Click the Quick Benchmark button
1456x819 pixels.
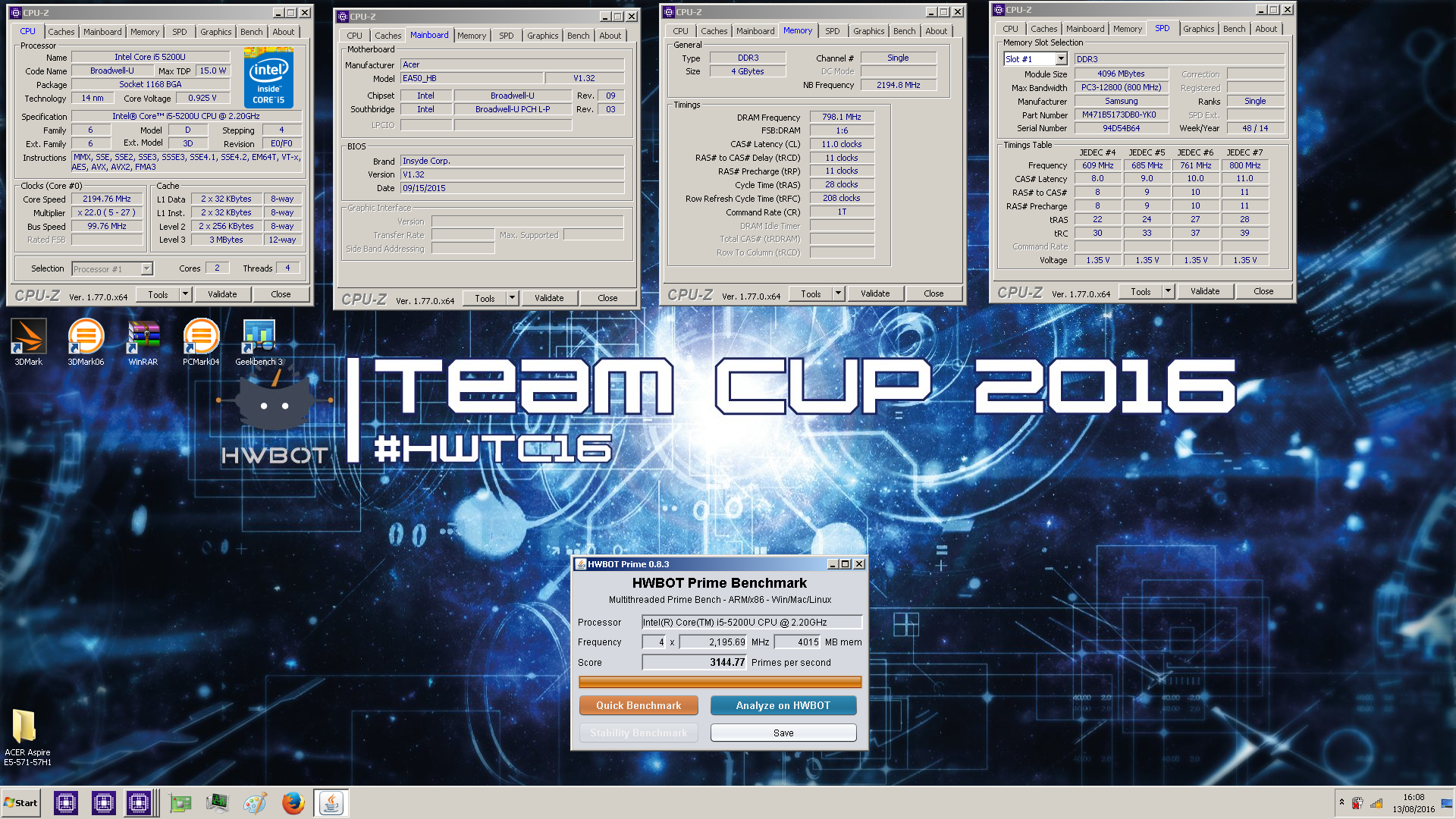pos(639,705)
